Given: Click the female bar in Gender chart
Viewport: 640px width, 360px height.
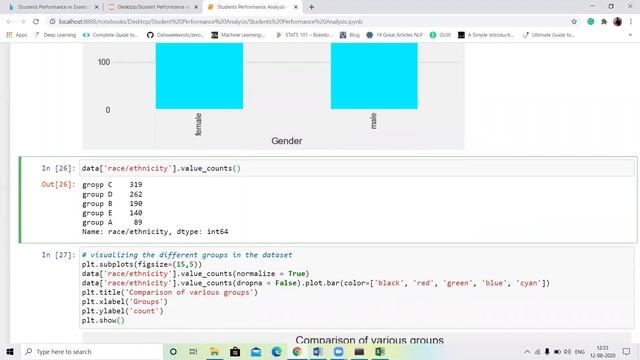Looking at the screenshot, I should click(x=199, y=76).
